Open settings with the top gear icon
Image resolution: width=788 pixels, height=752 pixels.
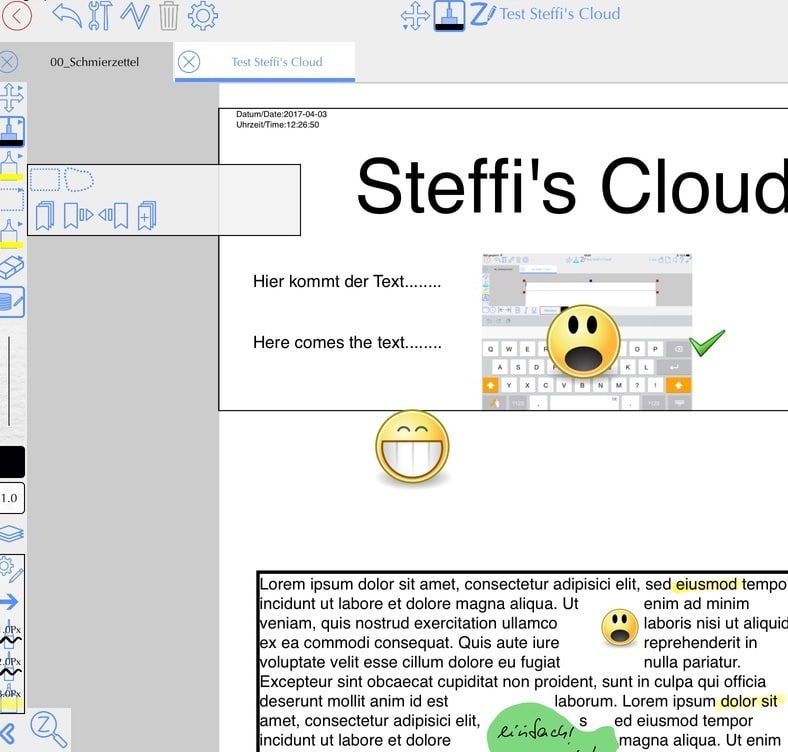pos(203,15)
